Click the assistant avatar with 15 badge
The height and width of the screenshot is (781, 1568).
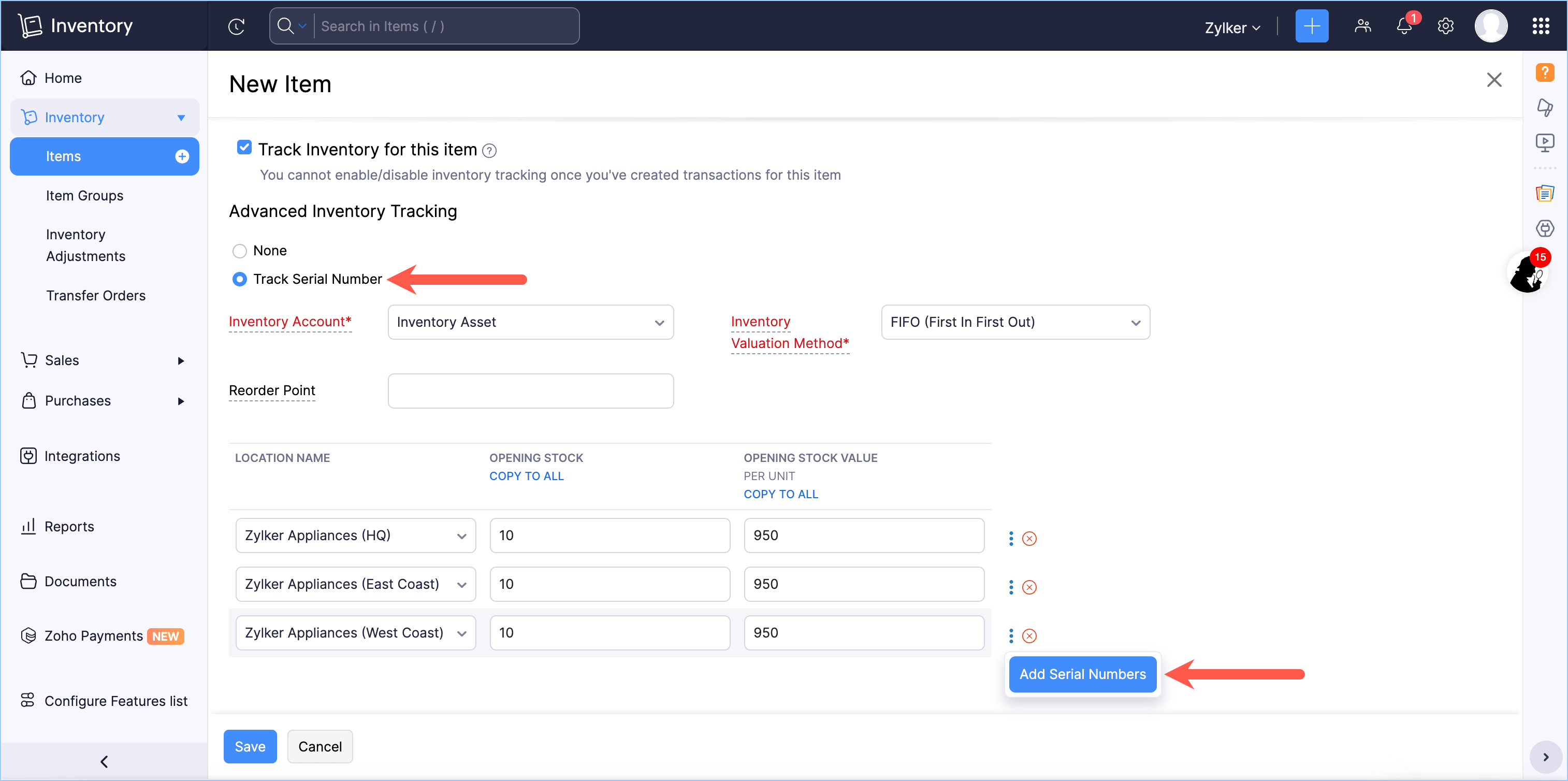pyautogui.click(x=1529, y=271)
